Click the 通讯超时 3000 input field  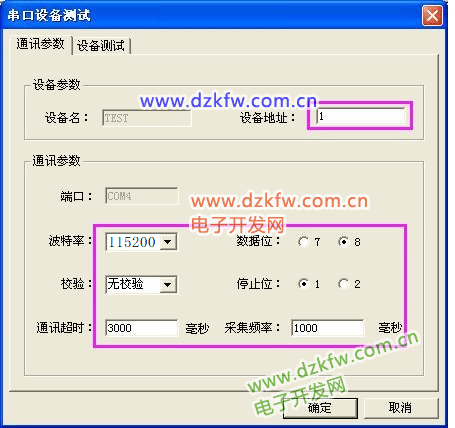(x=141, y=328)
